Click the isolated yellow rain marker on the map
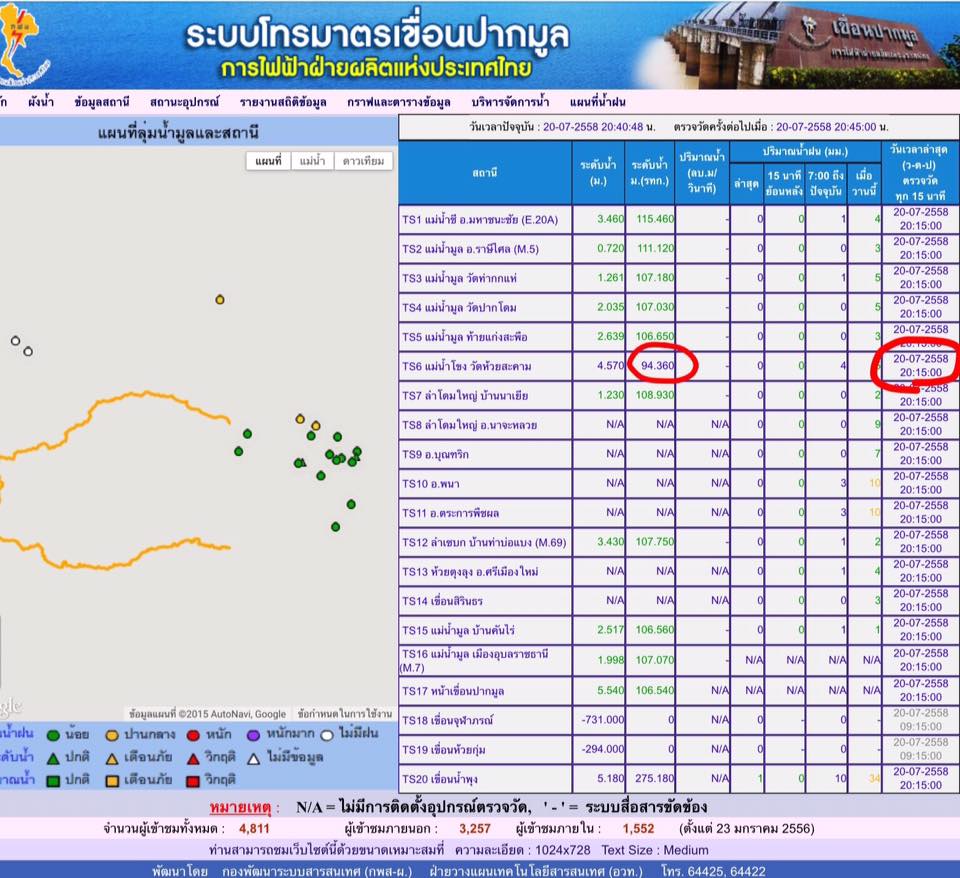The image size is (960, 878). (x=220, y=299)
